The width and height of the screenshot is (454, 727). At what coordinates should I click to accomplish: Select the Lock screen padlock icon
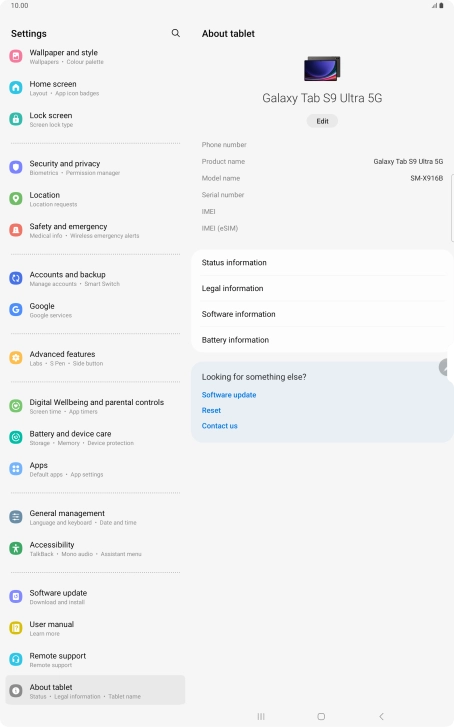(x=16, y=119)
